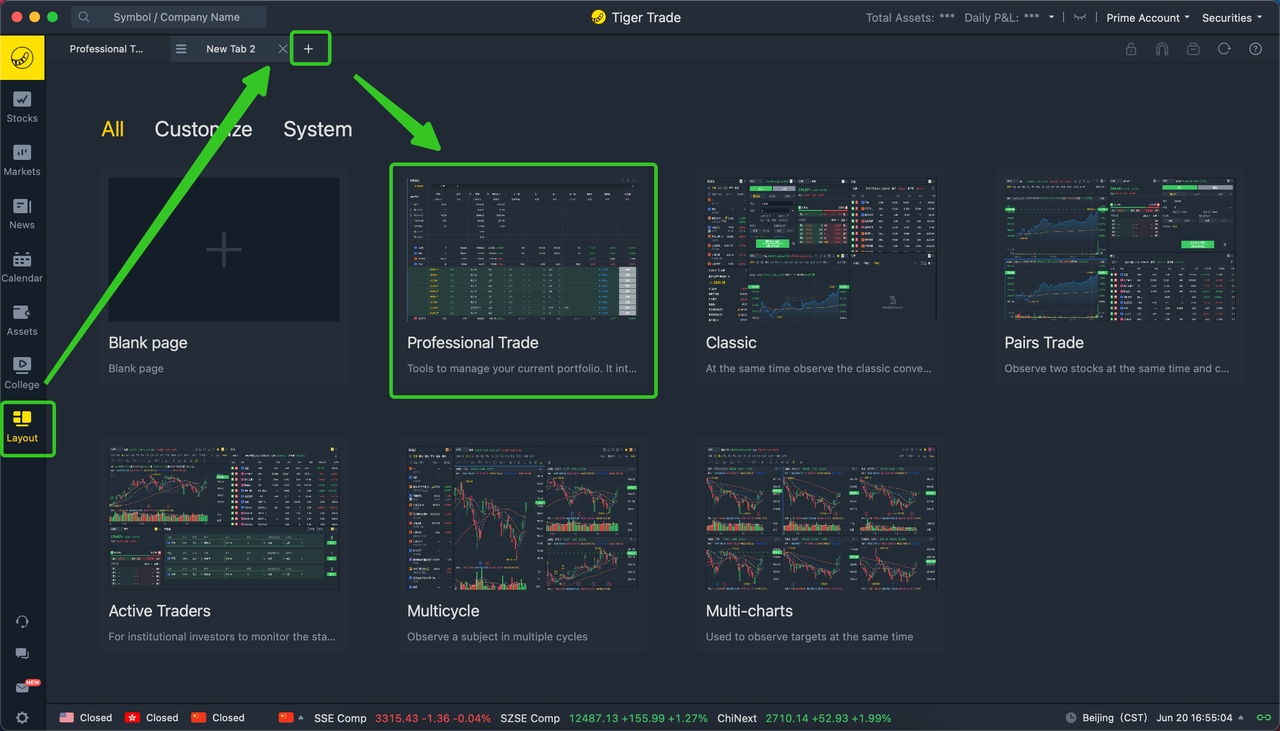This screenshot has height=731, width=1280.
Task: Open the chat messages icon
Action: tap(22, 654)
